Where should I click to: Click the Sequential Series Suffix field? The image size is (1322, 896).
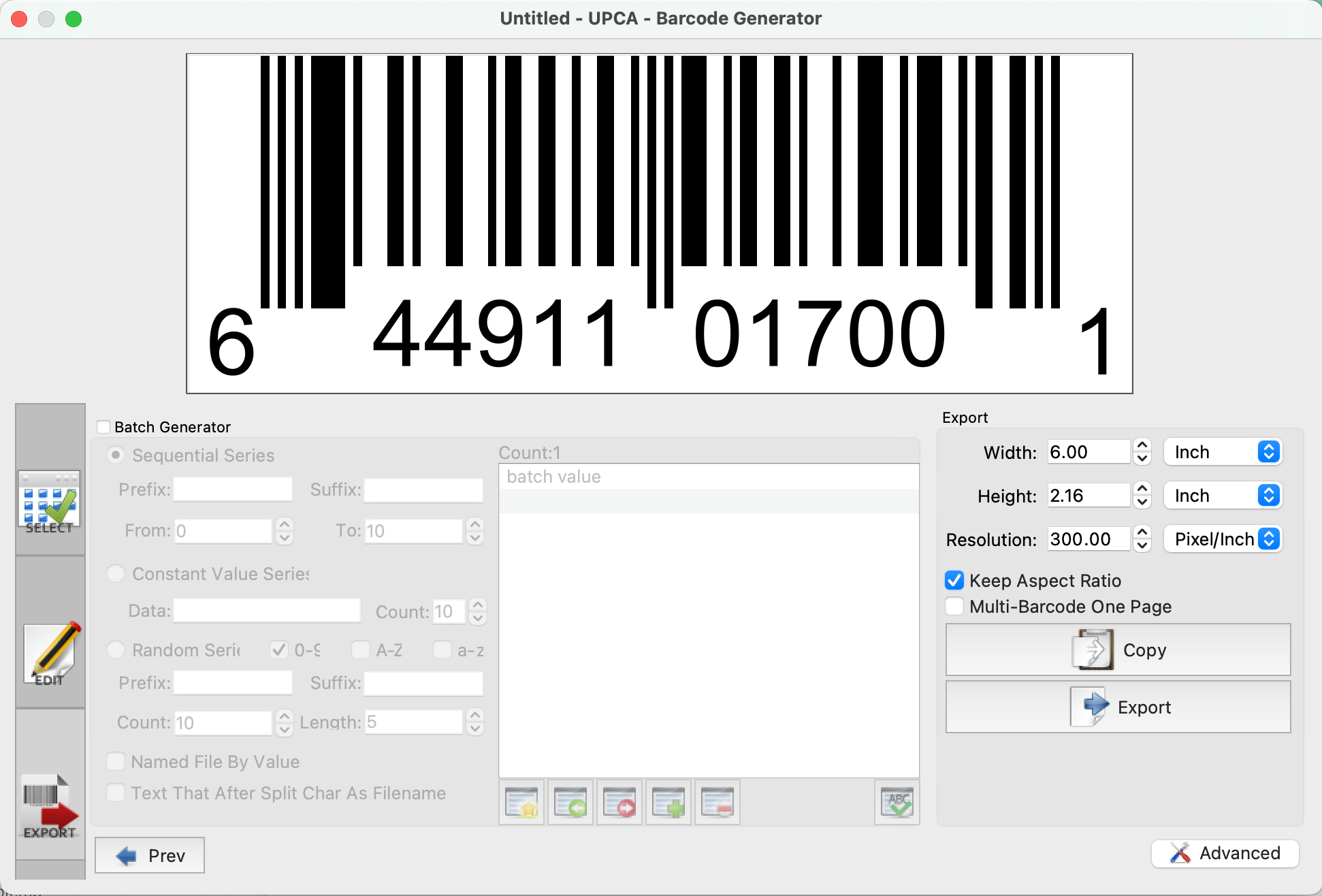point(423,490)
